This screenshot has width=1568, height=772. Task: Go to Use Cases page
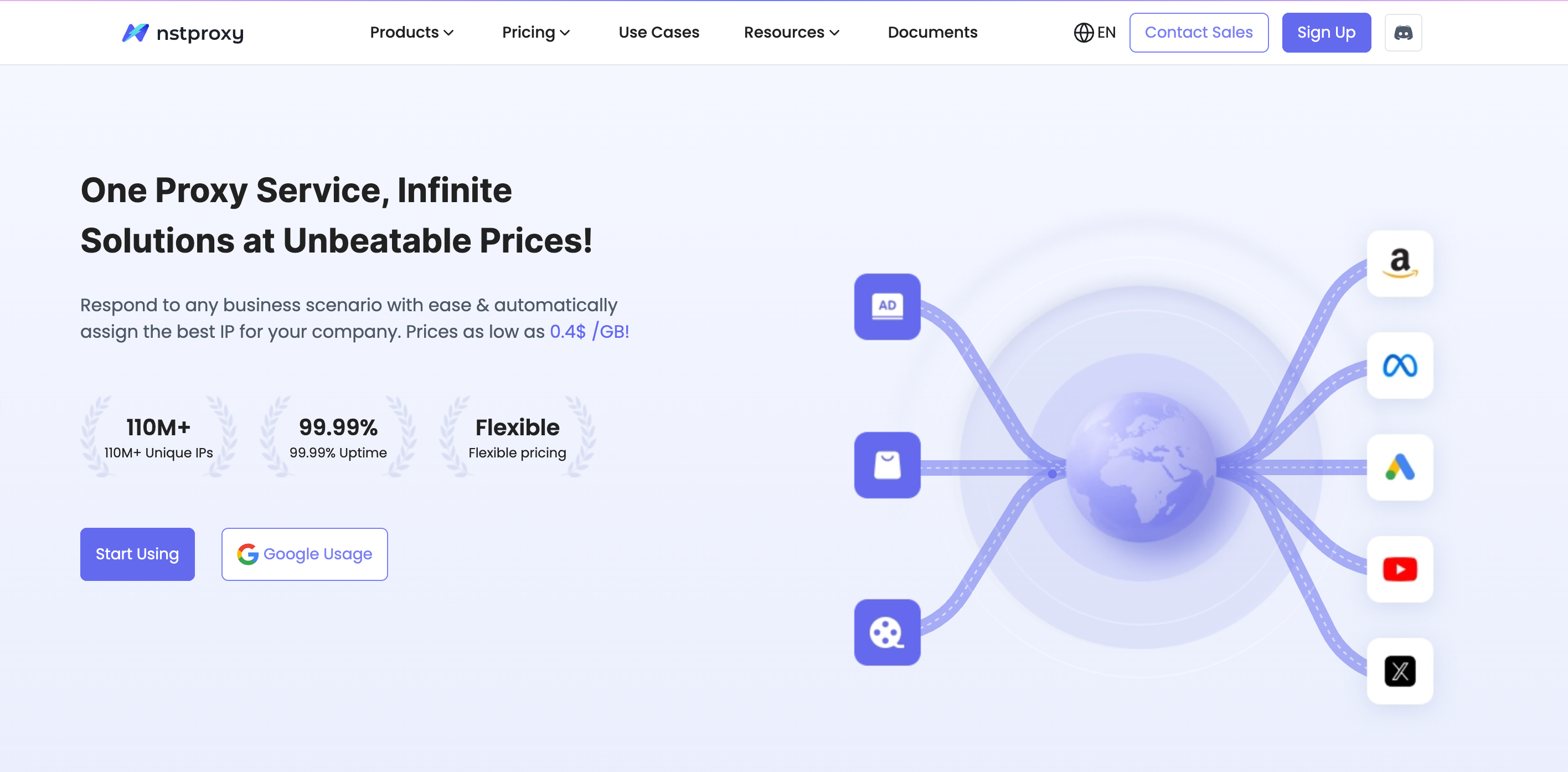click(659, 33)
